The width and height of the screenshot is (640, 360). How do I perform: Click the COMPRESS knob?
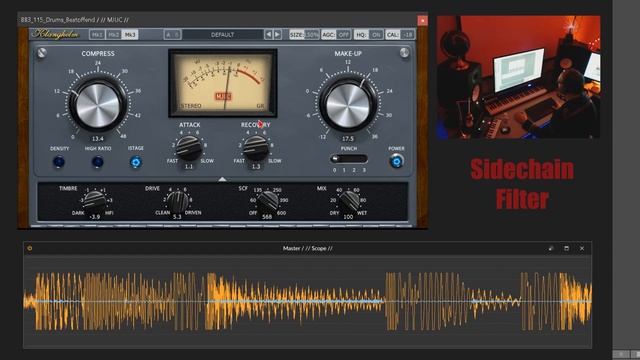pyautogui.click(x=98, y=106)
